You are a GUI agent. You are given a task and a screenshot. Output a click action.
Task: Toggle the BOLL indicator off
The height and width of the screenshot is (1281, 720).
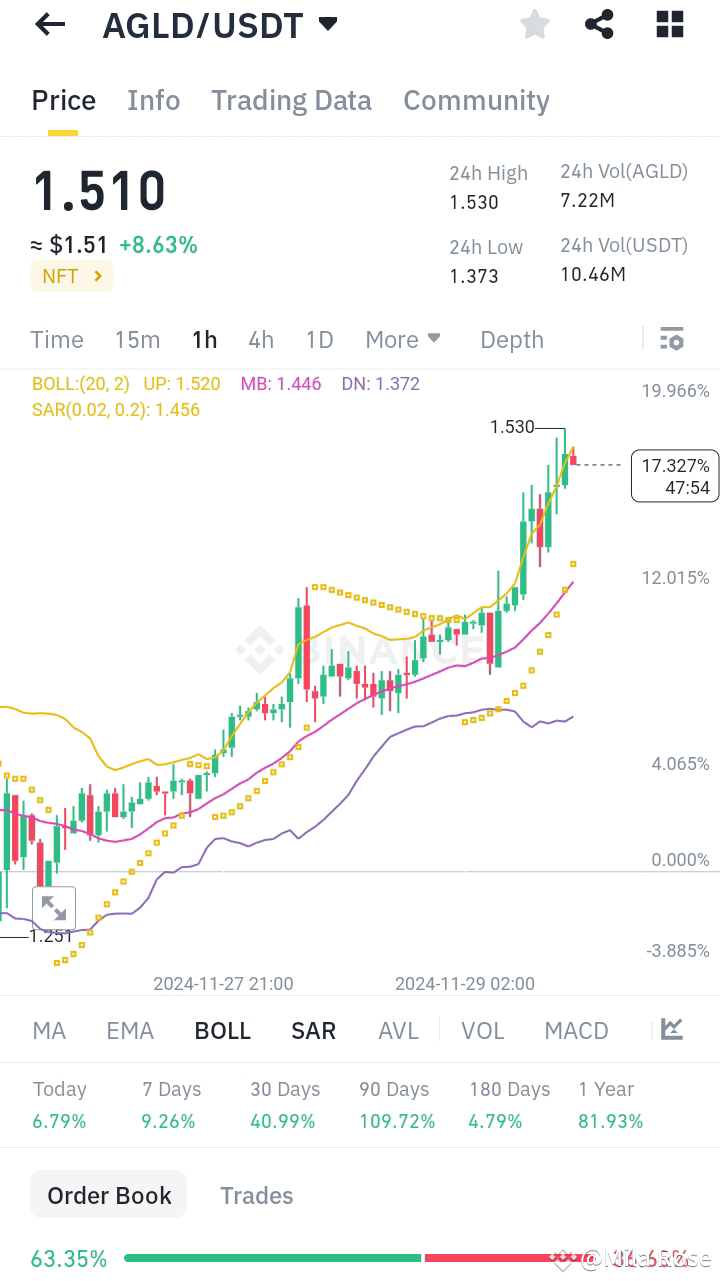222,1029
